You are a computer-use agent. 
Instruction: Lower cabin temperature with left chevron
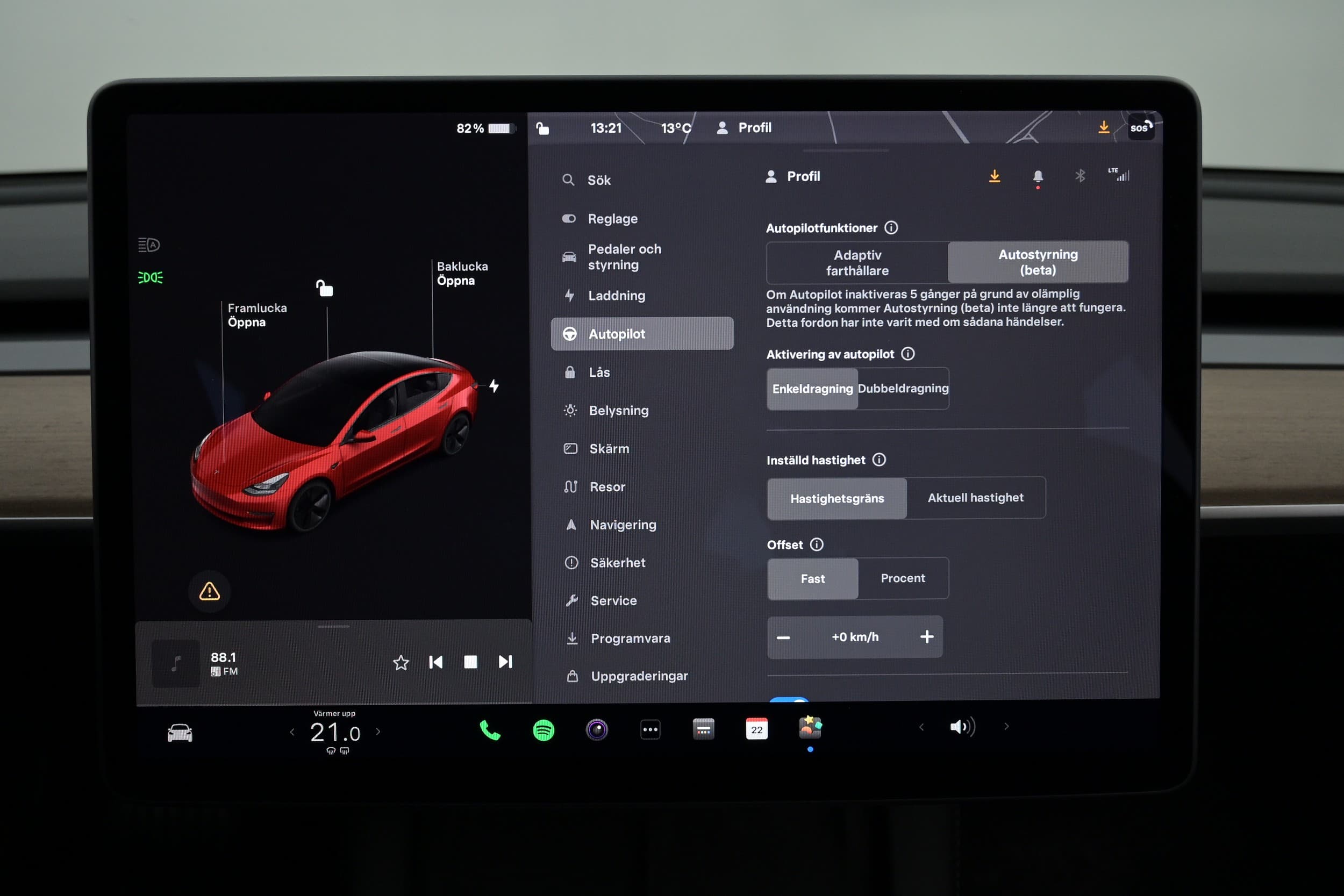click(x=292, y=732)
